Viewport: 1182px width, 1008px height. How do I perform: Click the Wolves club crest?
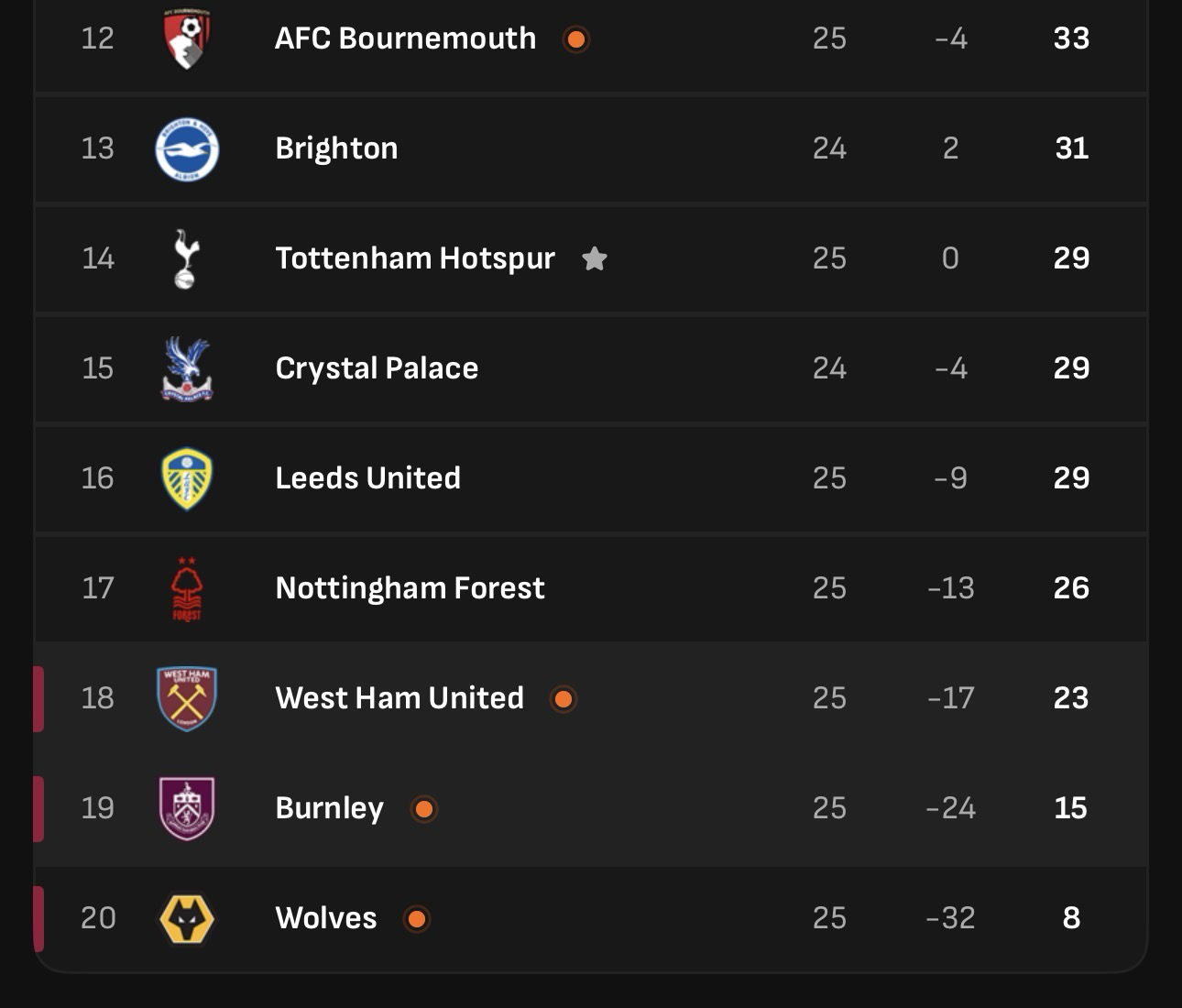187,918
